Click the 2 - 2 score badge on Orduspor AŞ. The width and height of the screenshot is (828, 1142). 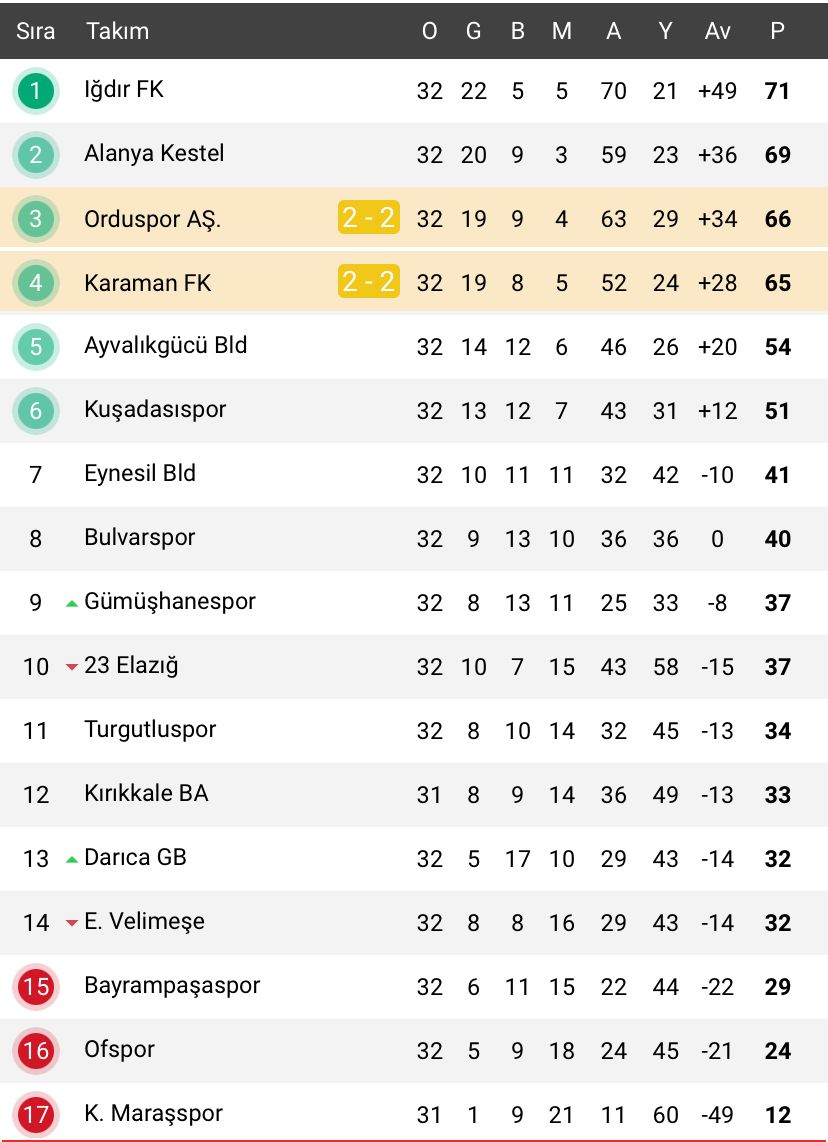tap(368, 218)
